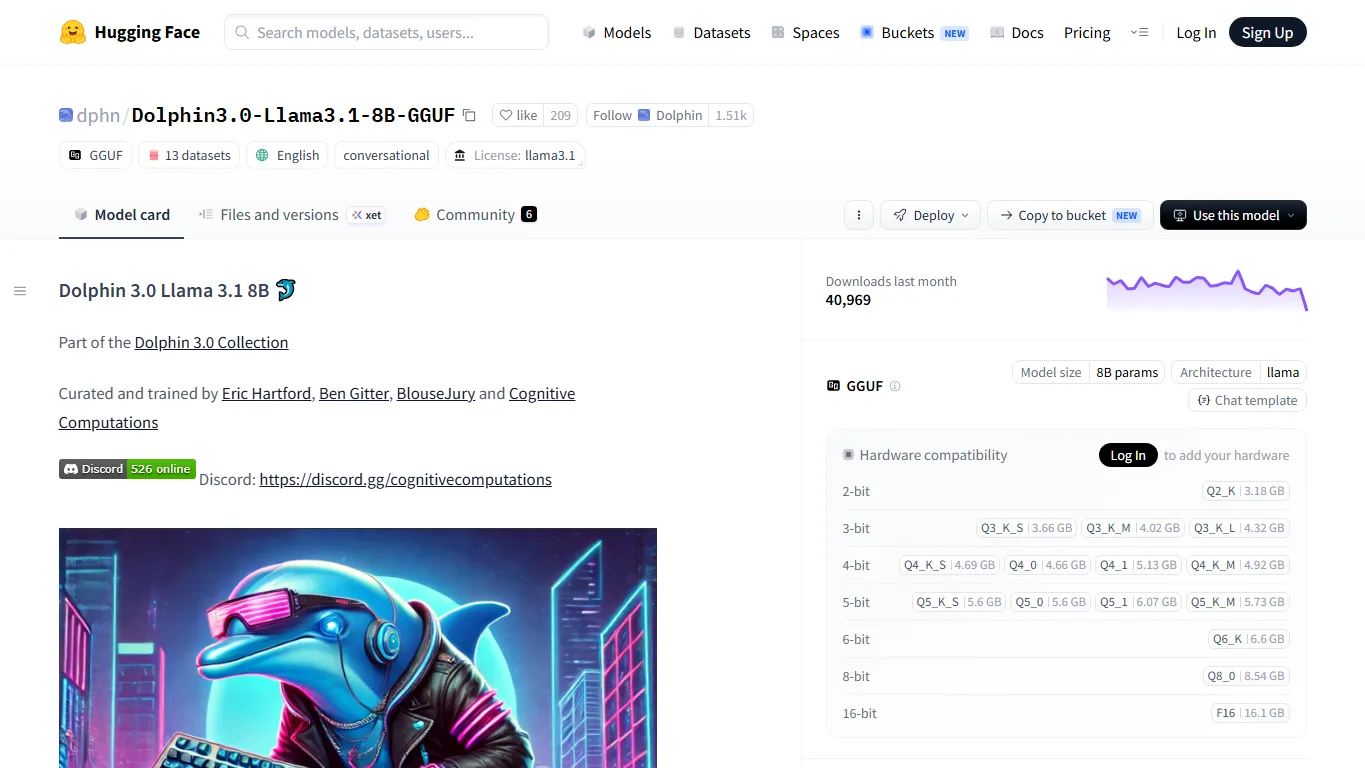Click the downloads trend chart
Viewport: 1365px width, 768px height.
1207,290
